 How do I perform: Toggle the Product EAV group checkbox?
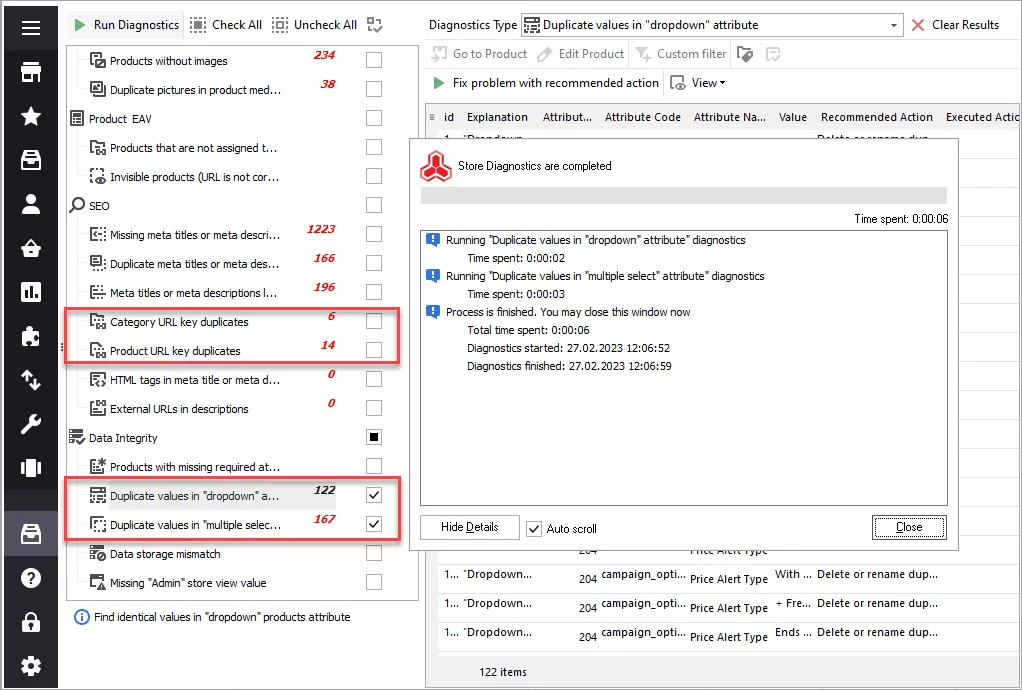[374, 118]
